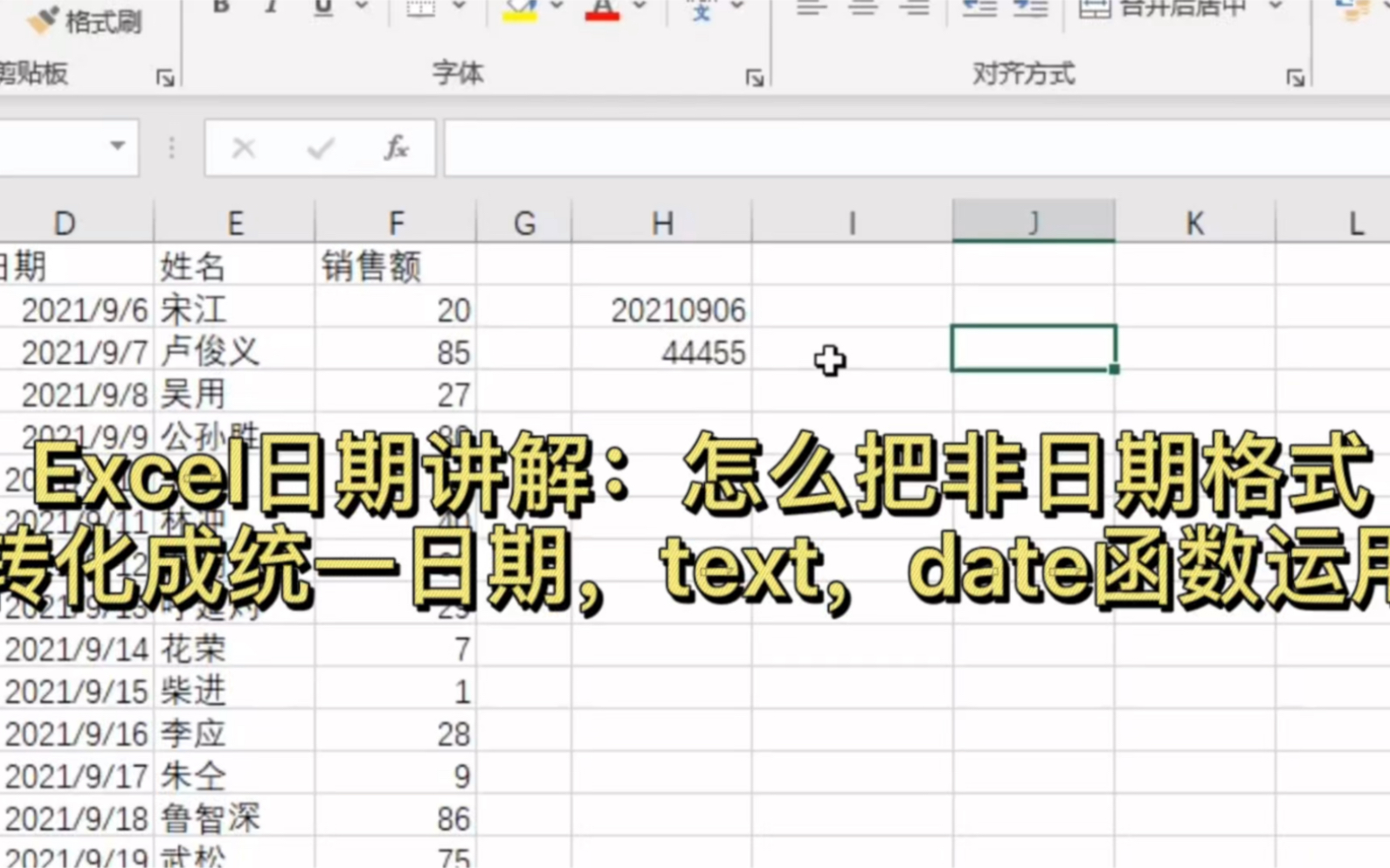Select date cell 2021/9/6
Viewport: 1390px width, 868px height.
pos(77,309)
